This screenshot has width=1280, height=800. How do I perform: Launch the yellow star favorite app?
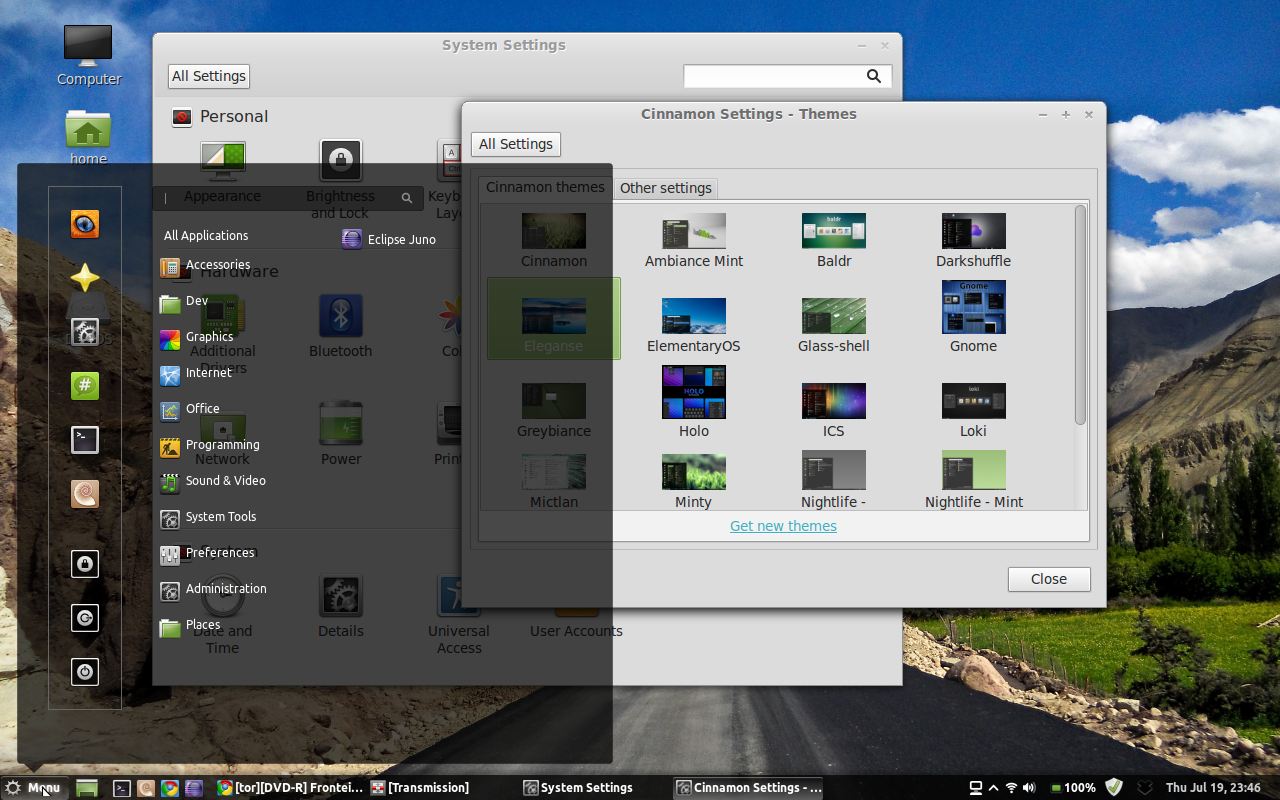click(85, 277)
